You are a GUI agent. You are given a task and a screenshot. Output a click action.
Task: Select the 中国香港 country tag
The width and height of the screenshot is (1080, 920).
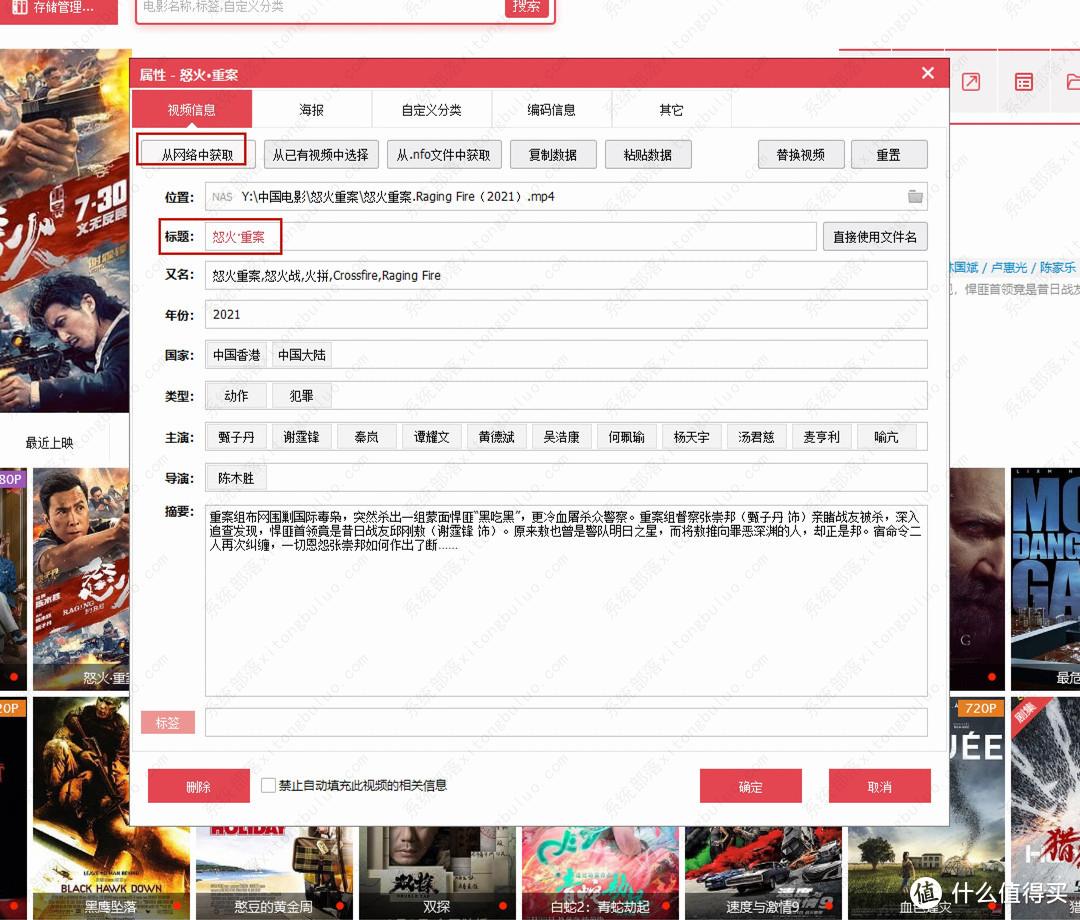pyautogui.click(x=236, y=355)
